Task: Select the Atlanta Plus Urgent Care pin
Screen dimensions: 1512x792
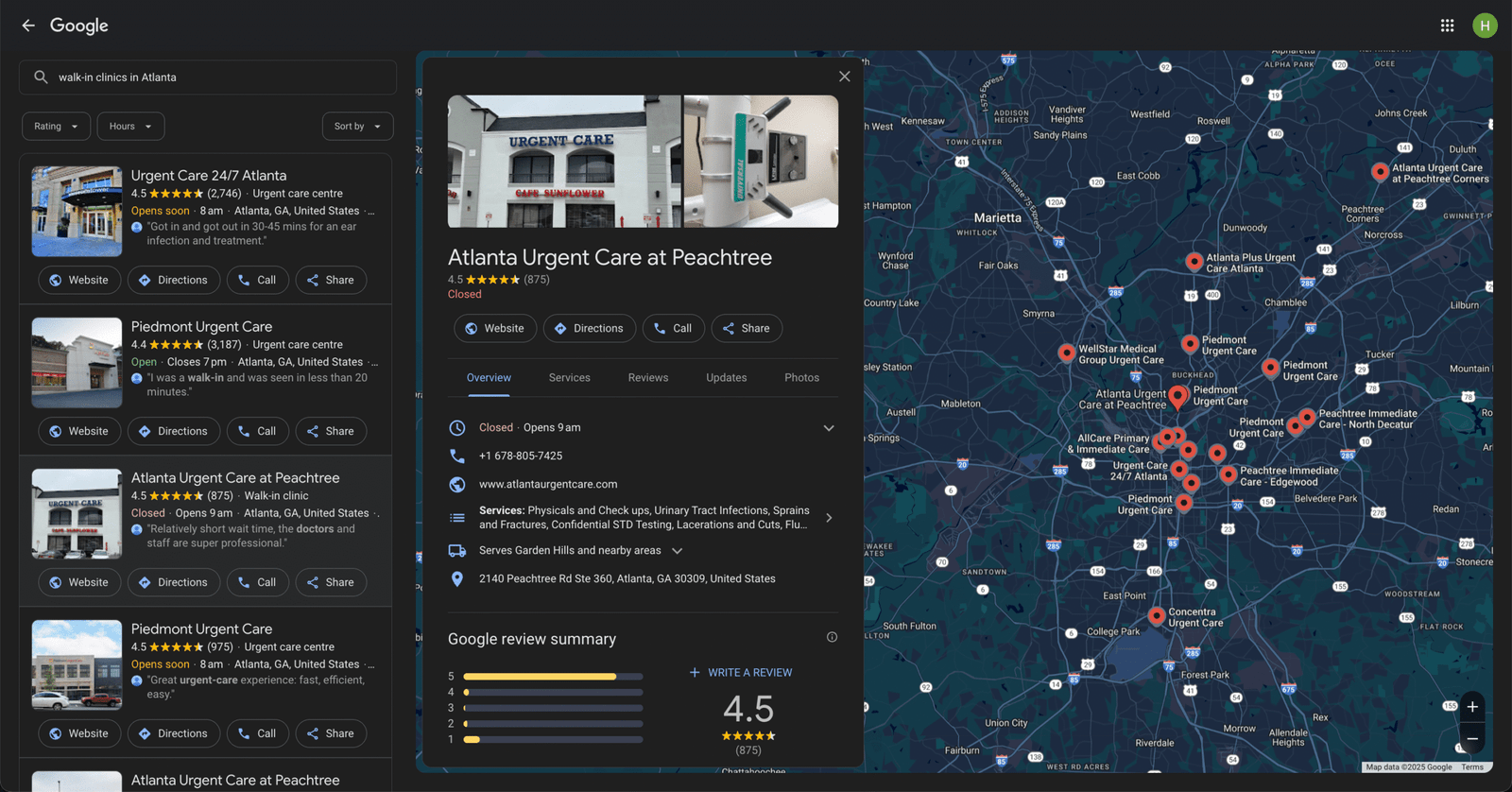Action: 1194,261
